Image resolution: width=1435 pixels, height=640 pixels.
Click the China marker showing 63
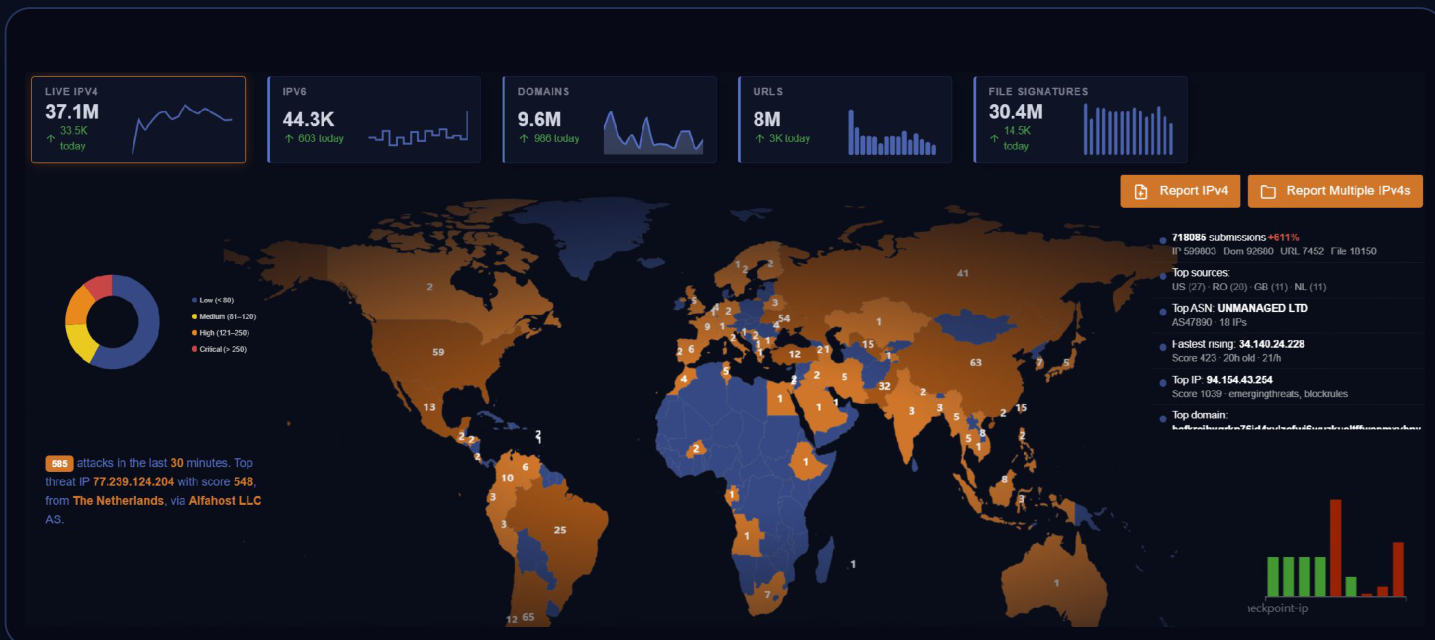coord(976,362)
